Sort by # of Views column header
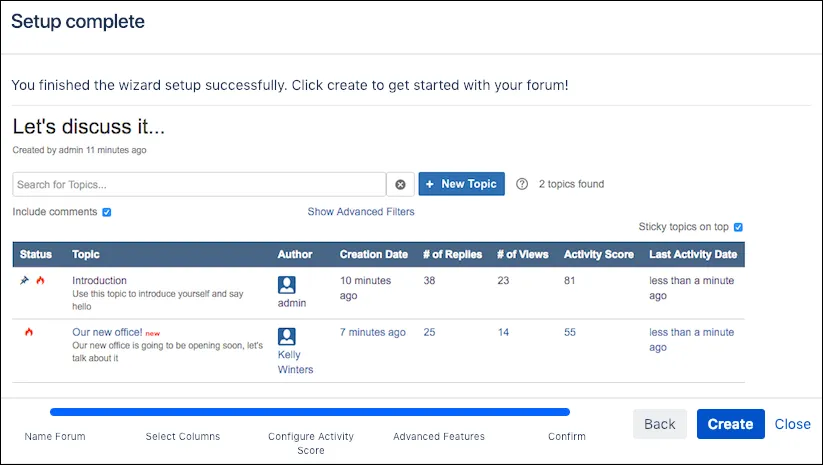Viewport: 823px width, 465px height. tap(523, 255)
